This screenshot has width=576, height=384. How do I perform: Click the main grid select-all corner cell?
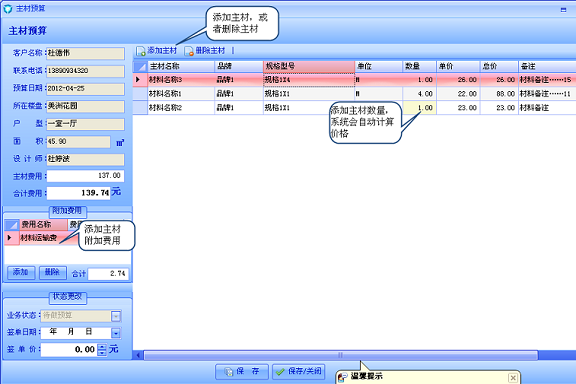coord(140,67)
